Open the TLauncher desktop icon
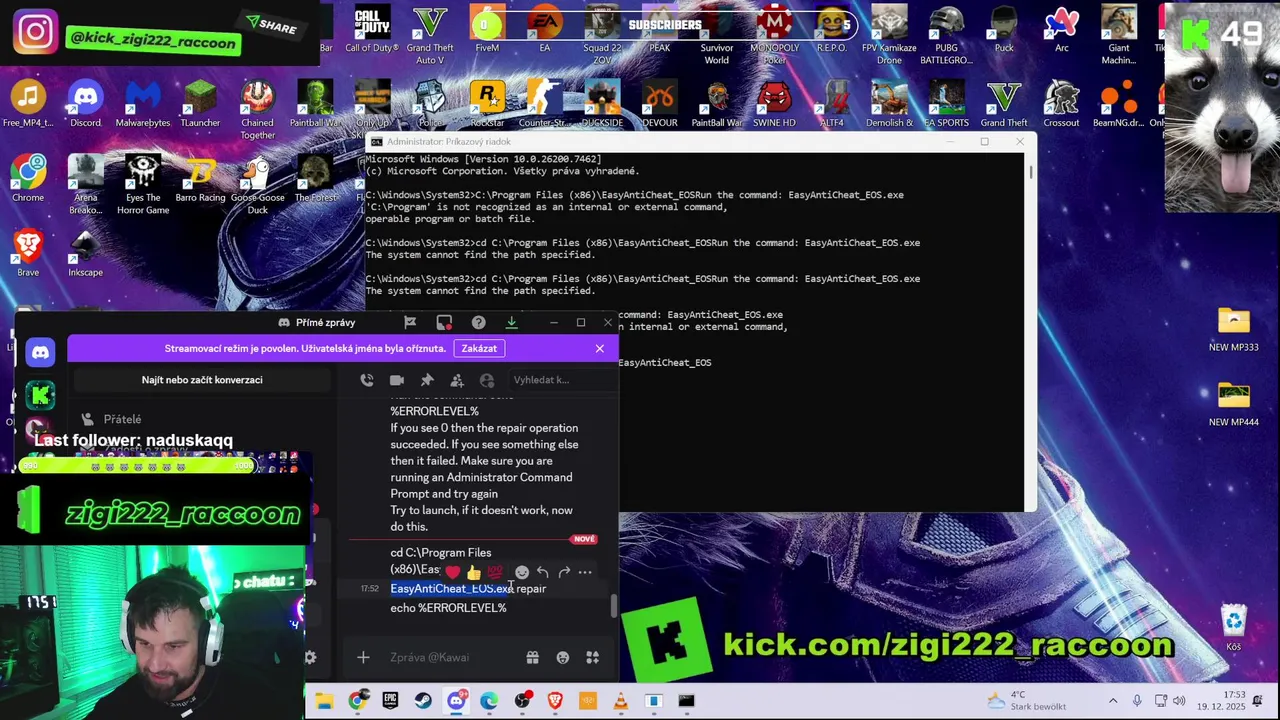 [200, 104]
